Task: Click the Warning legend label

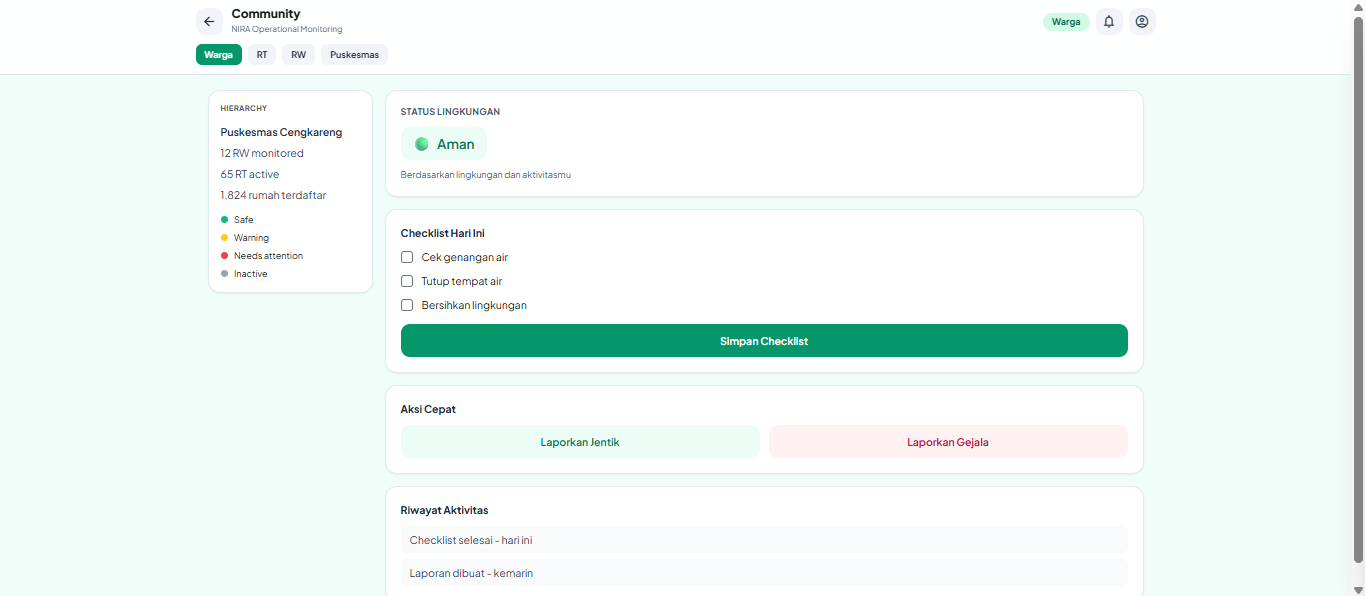Action: click(251, 238)
